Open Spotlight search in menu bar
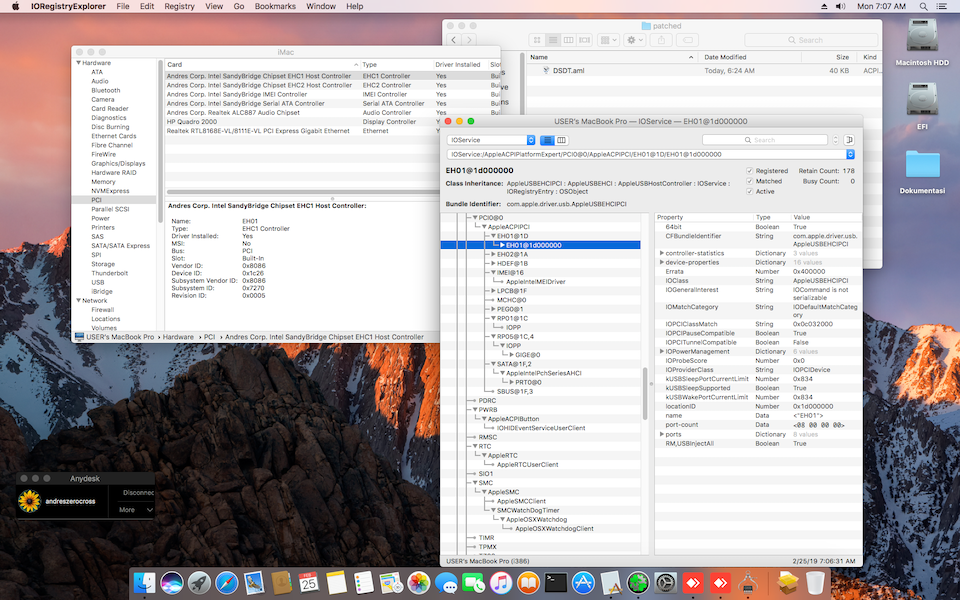 pyautogui.click(x=923, y=6)
